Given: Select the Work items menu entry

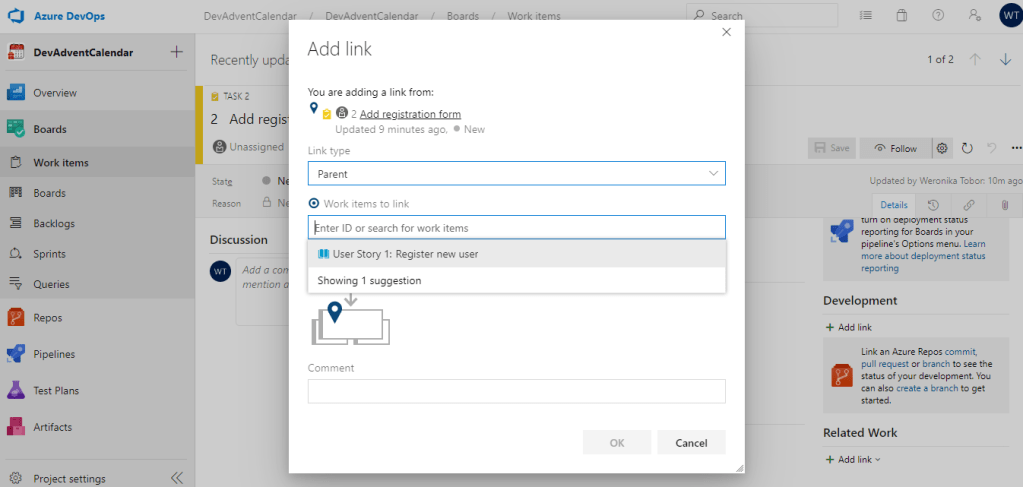Looking at the screenshot, I should [x=60, y=163].
